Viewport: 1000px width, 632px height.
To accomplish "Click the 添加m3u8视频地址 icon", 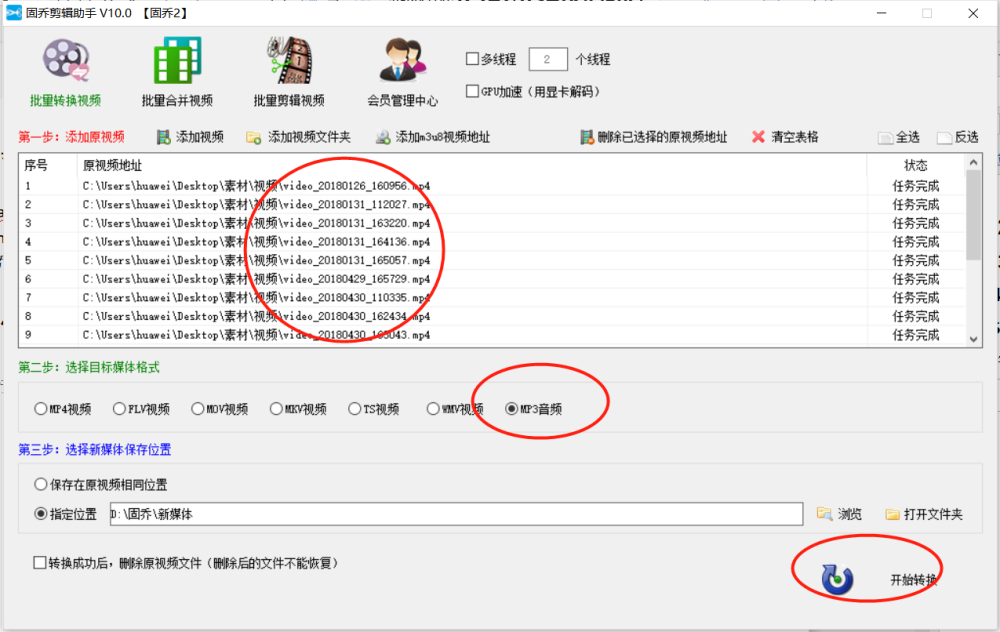I will coord(383,137).
